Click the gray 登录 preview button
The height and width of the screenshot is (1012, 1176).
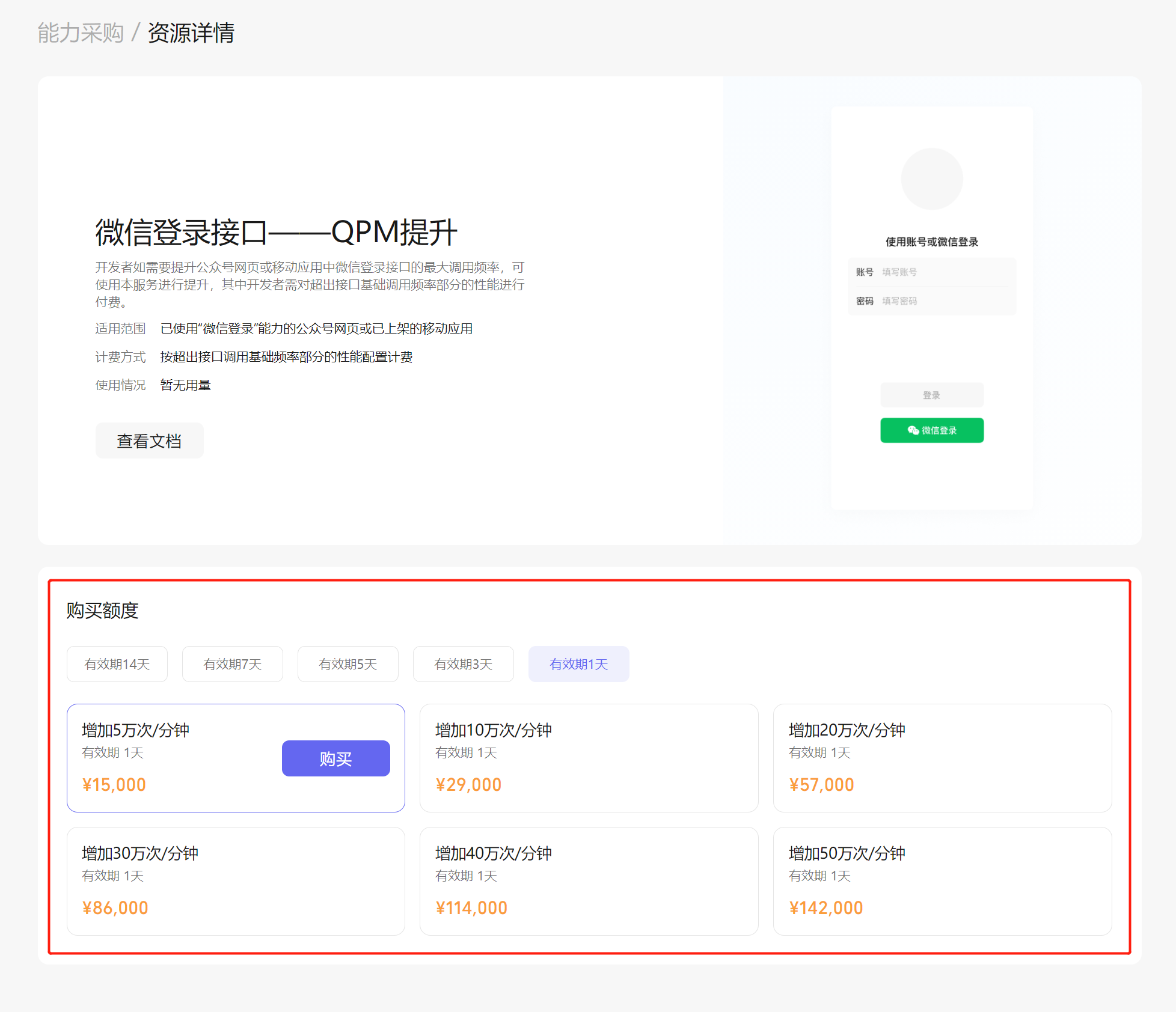pyautogui.click(x=932, y=395)
